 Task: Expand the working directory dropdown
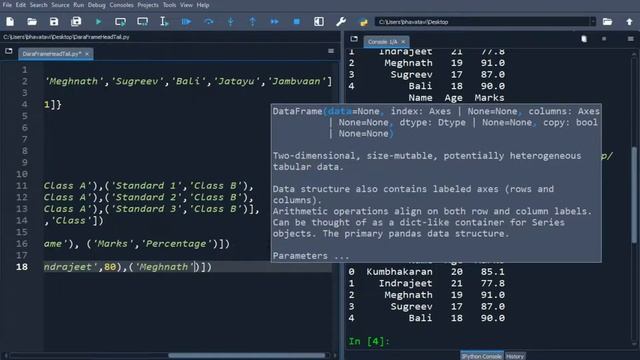coord(593,22)
